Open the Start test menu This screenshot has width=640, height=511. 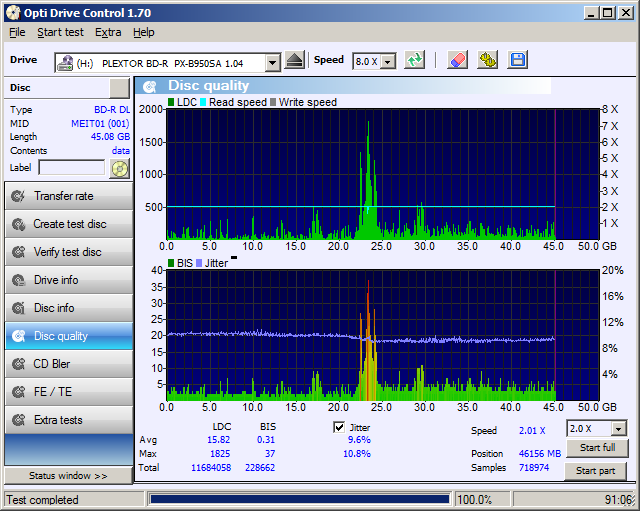click(60, 32)
